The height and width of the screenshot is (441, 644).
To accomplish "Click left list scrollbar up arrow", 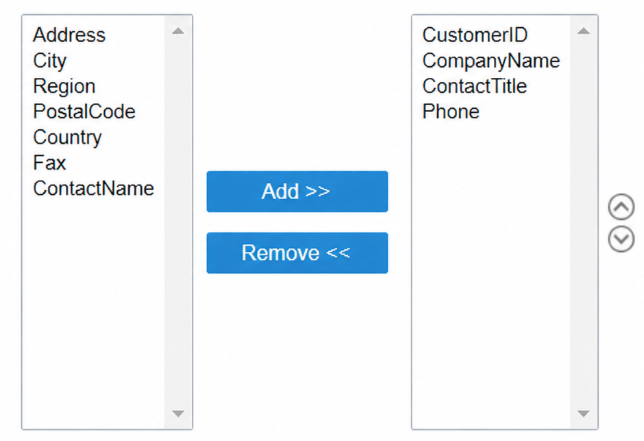I will tap(178, 31).
